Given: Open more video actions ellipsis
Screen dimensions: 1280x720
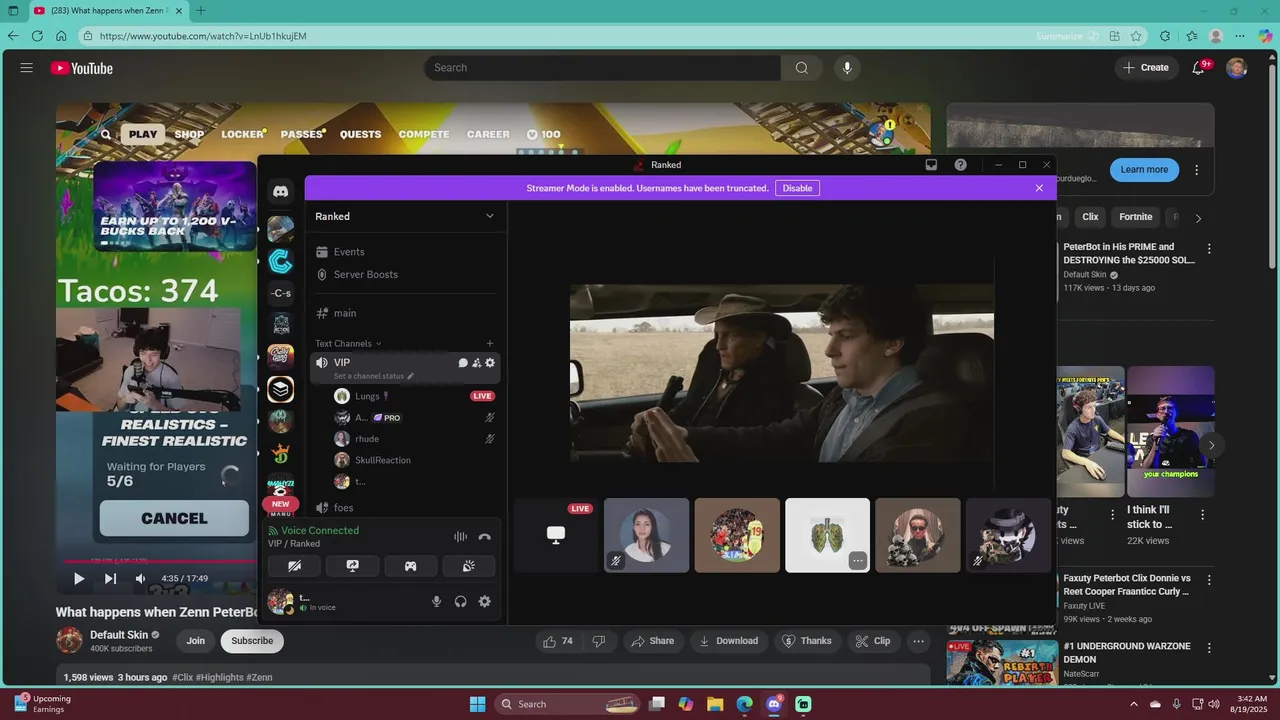Looking at the screenshot, I should (918, 641).
